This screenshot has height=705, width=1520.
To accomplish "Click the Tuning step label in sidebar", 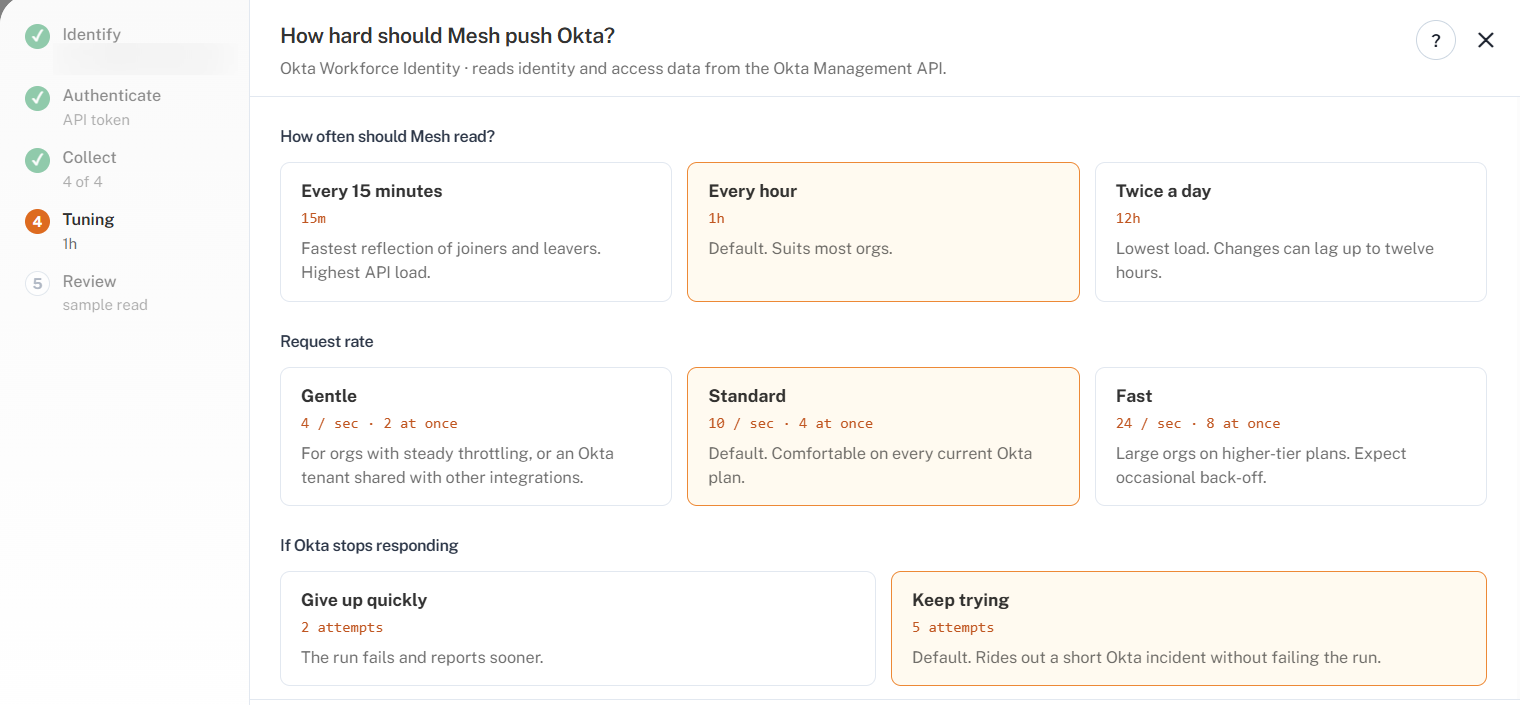I will tap(89, 220).
